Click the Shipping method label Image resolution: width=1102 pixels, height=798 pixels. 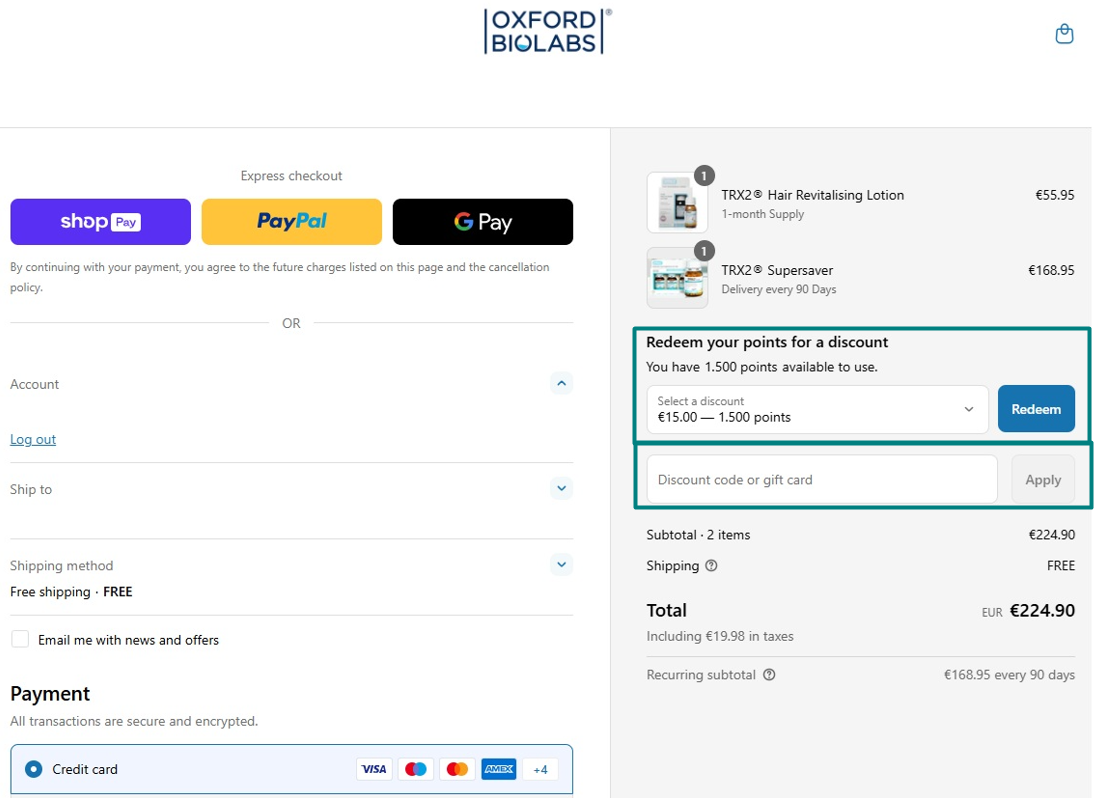click(61, 565)
